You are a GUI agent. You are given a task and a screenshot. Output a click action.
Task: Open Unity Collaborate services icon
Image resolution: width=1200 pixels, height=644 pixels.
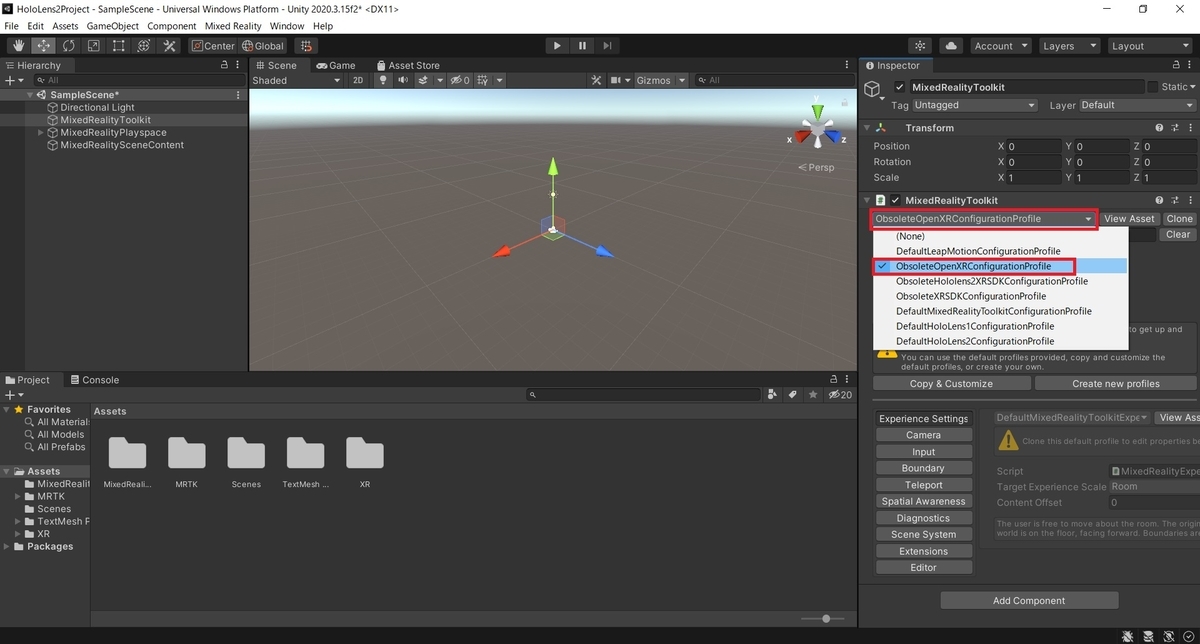point(920,46)
